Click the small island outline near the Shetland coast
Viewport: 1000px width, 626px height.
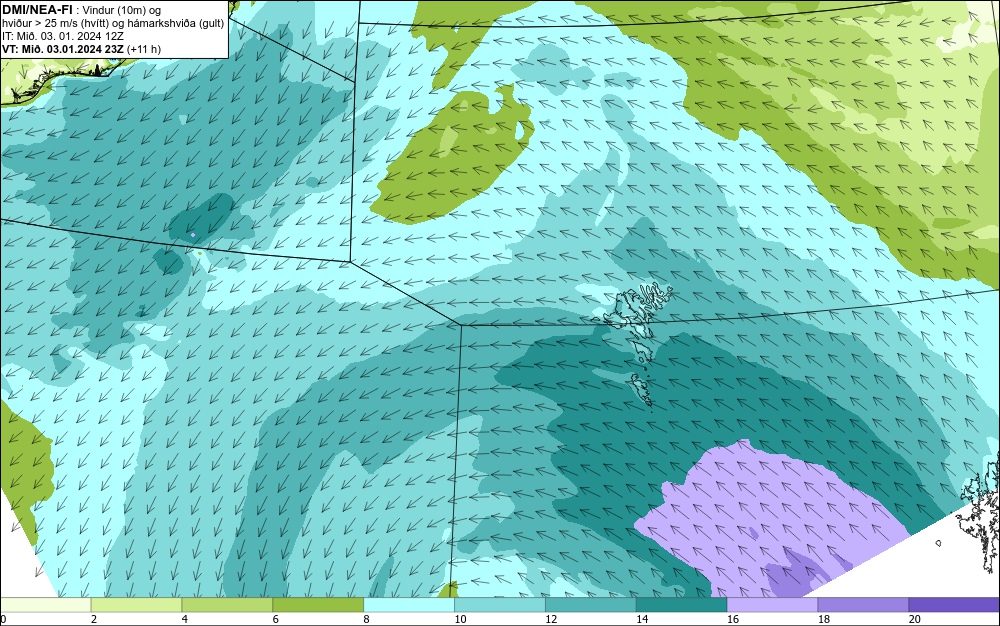coord(938,543)
